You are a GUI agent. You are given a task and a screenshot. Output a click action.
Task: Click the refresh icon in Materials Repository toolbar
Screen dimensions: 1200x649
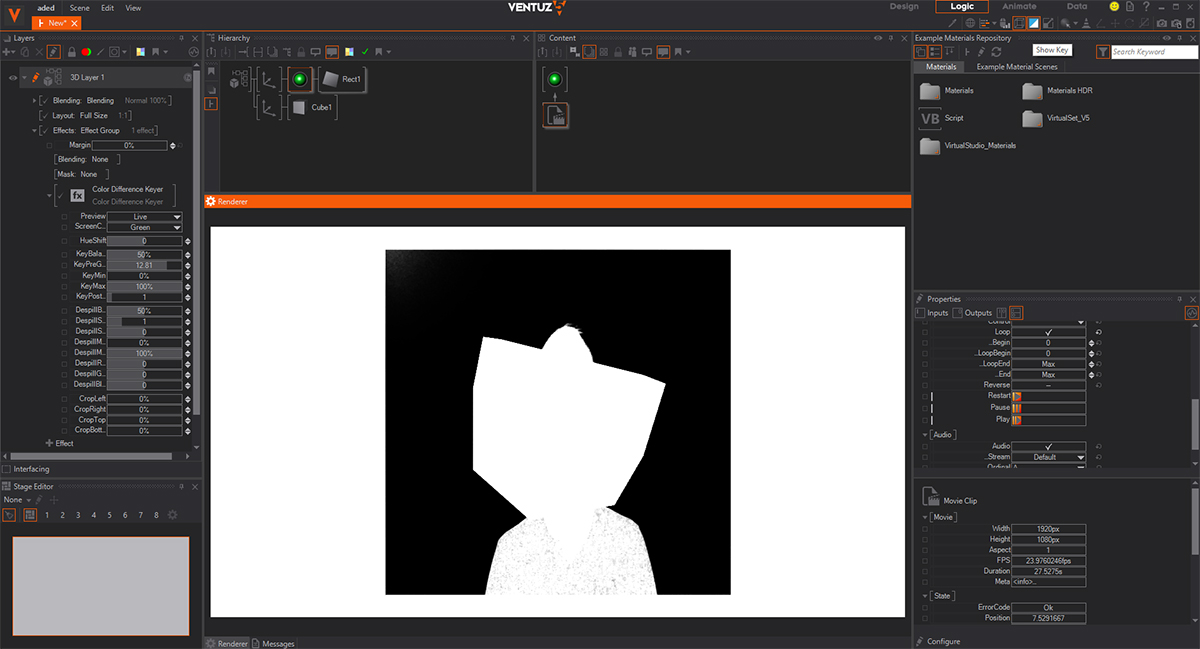(x=996, y=51)
